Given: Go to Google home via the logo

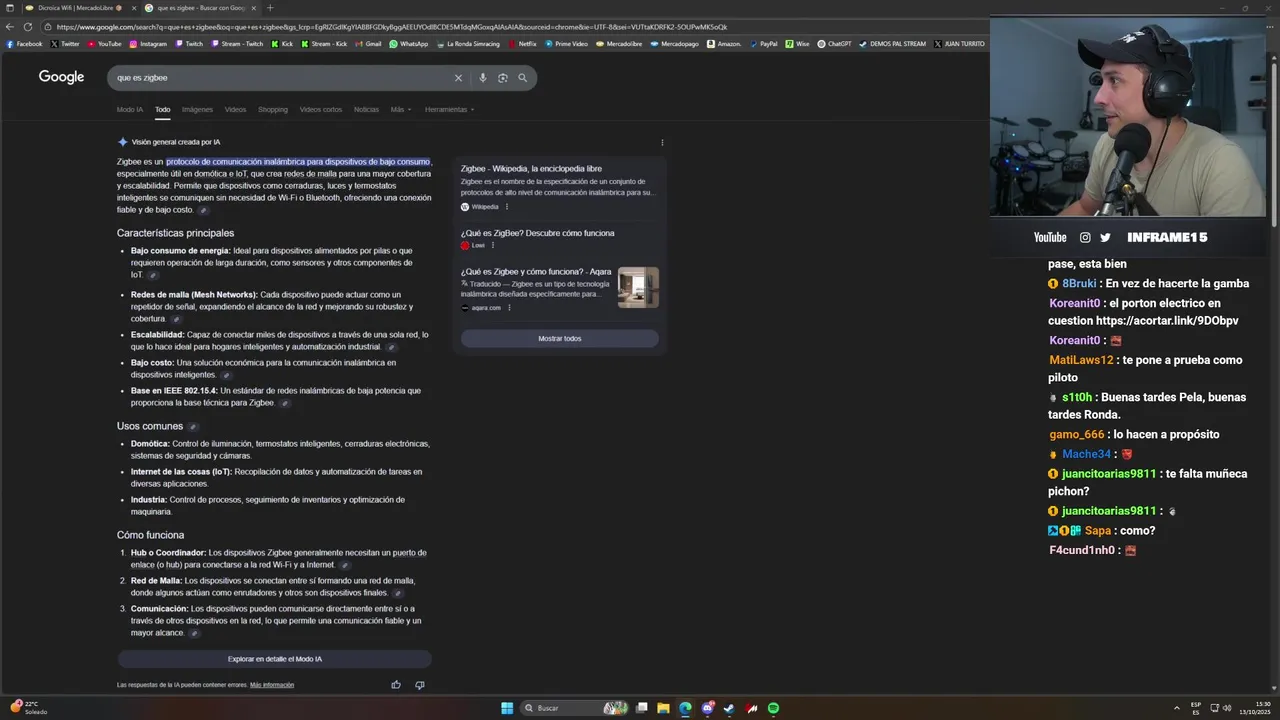Looking at the screenshot, I should pos(61,77).
